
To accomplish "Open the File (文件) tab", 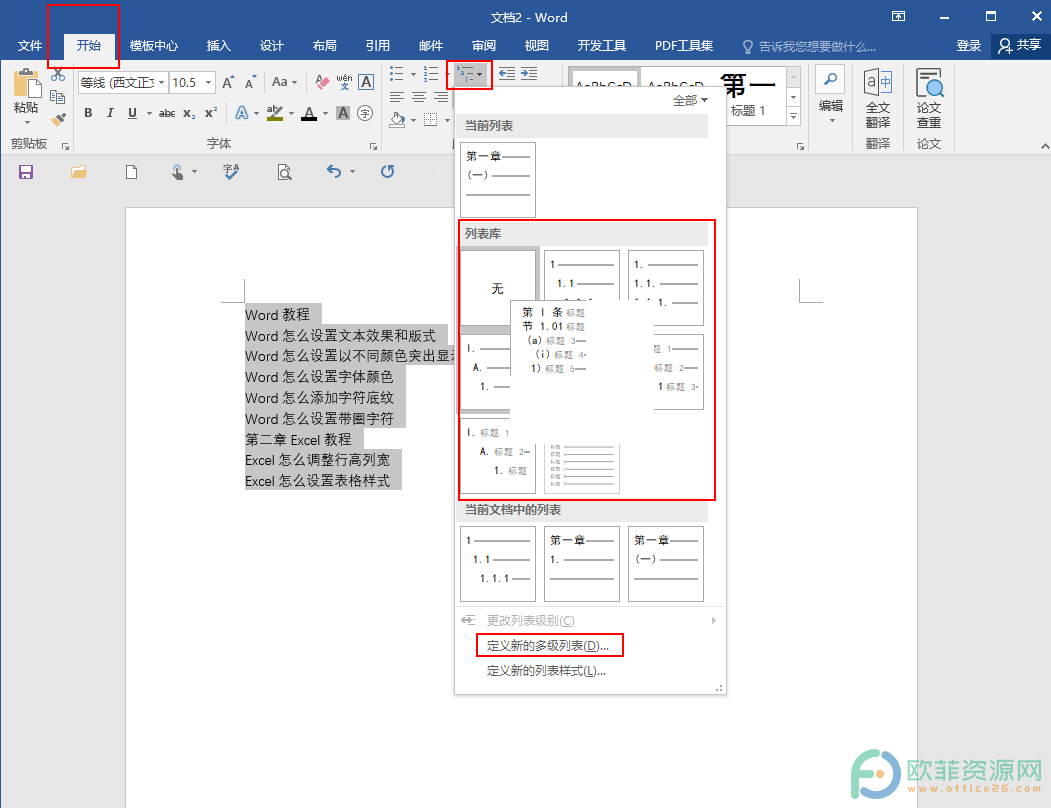I will [29, 46].
